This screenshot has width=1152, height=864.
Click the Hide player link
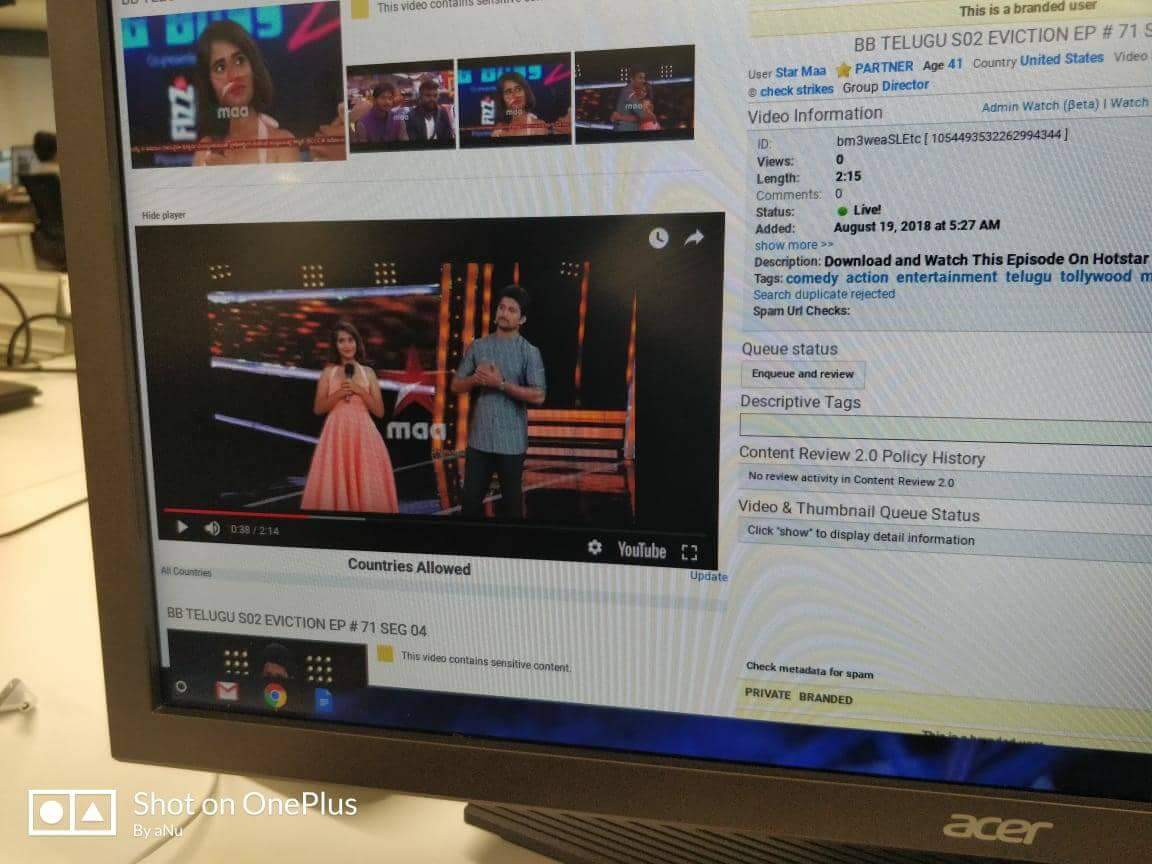[163, 215]
